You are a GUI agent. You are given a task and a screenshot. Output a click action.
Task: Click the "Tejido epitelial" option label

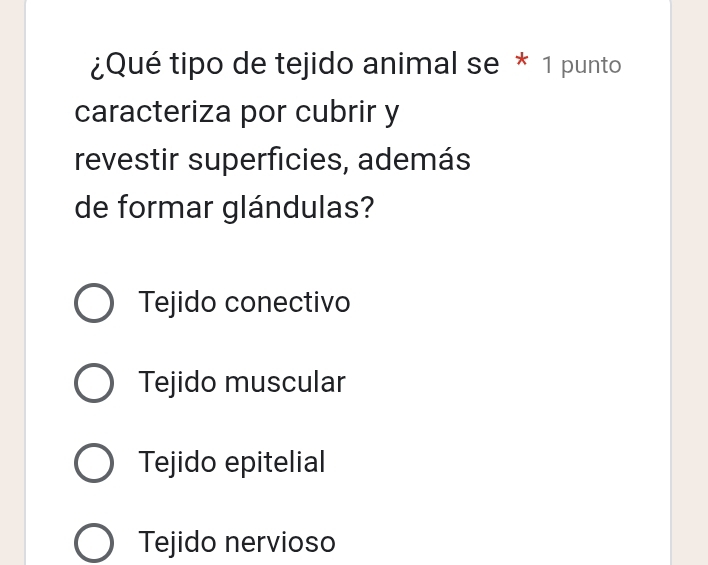point(233,462)
